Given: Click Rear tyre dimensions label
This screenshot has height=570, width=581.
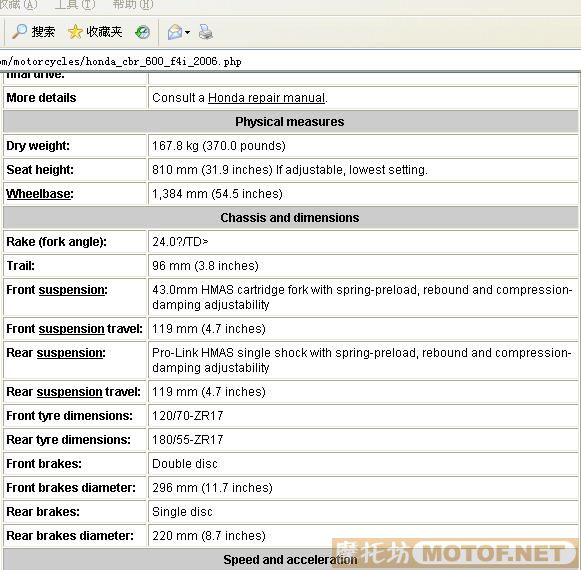Looking at the screenshot, I should click(68, 440).
